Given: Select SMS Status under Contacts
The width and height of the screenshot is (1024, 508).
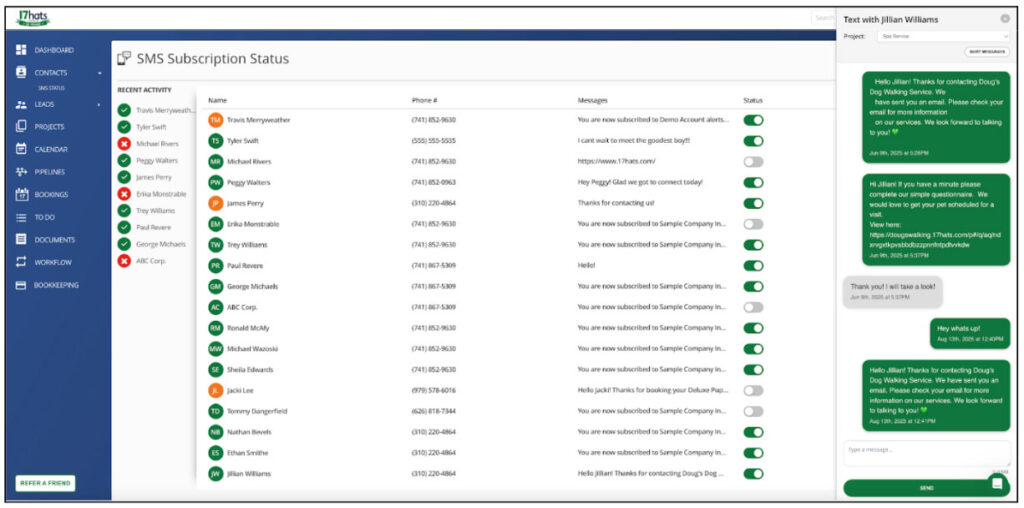Looking at the screenshot, I should tap(51, 88).
